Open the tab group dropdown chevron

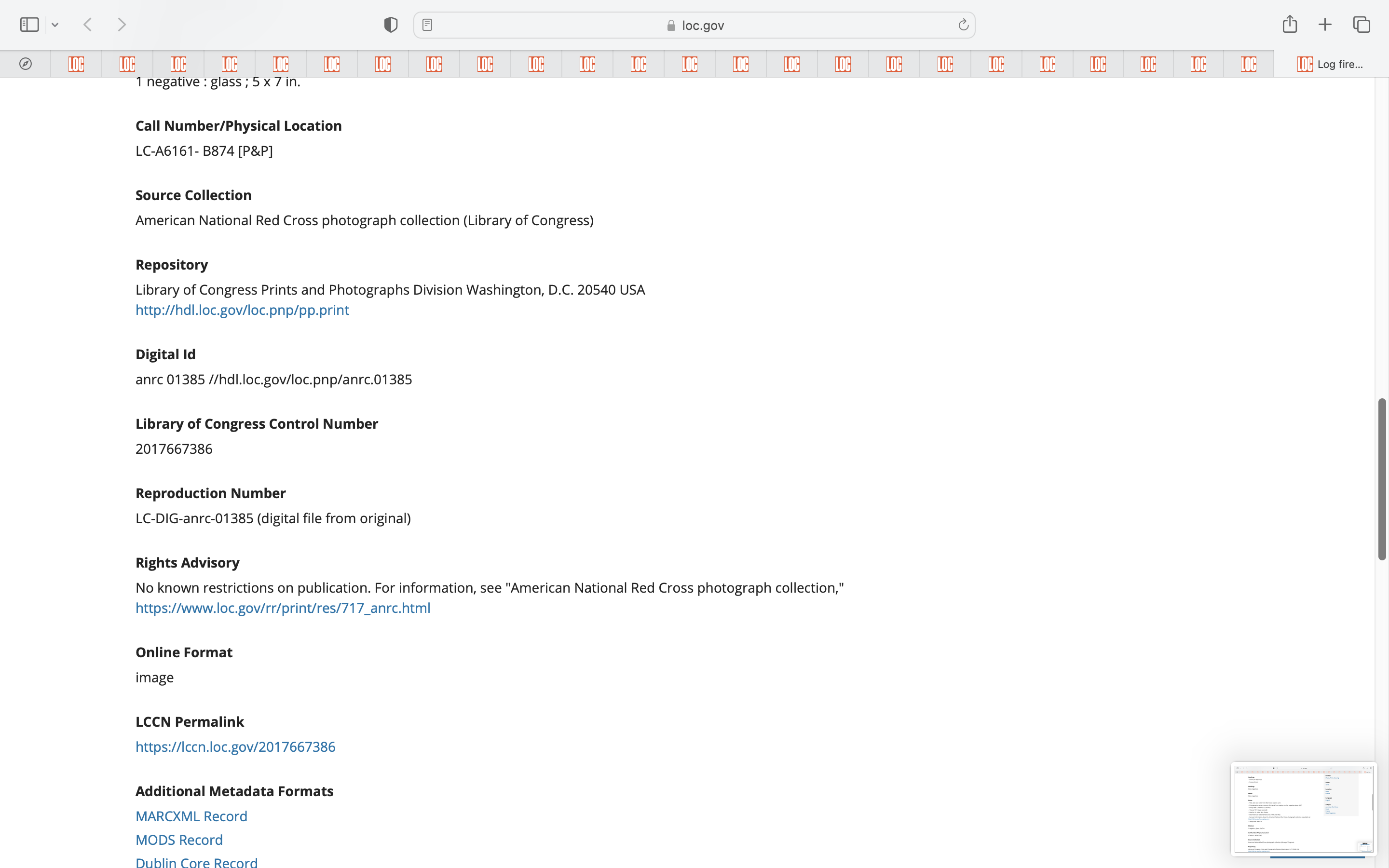55,25
